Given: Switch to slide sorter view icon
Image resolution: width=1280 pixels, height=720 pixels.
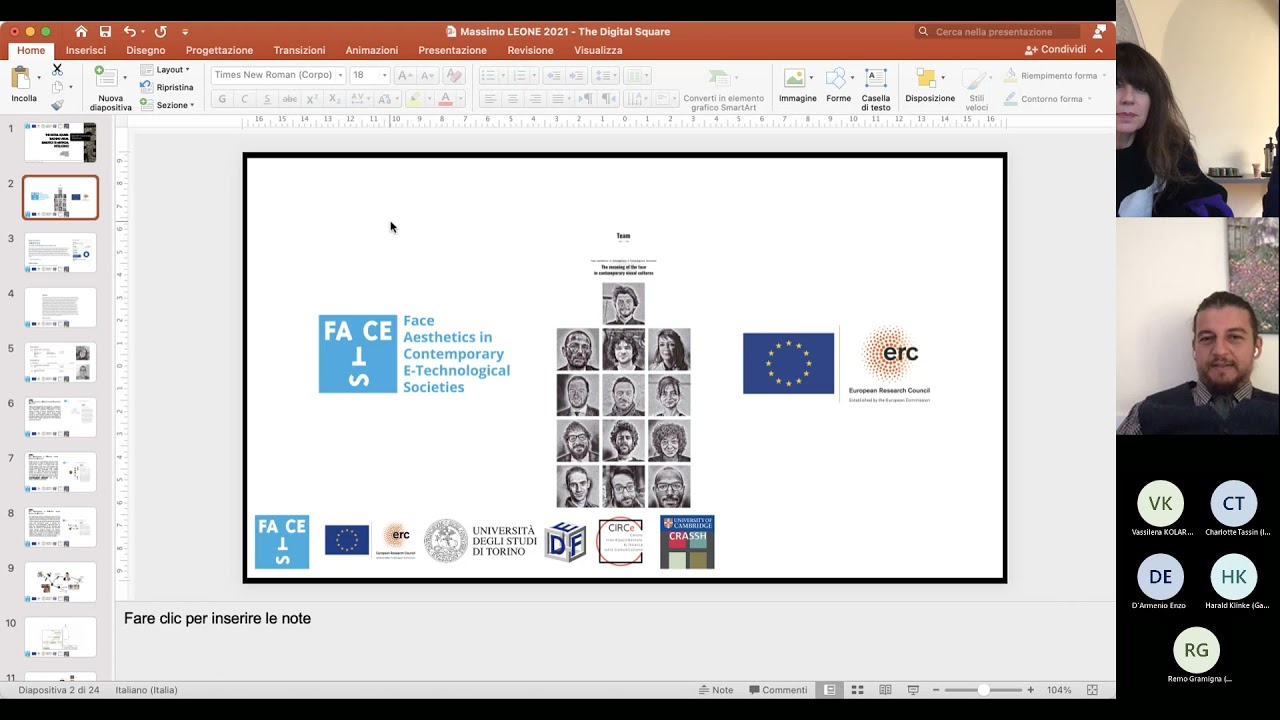Looking at the screenshot, I should pos(857,690).
